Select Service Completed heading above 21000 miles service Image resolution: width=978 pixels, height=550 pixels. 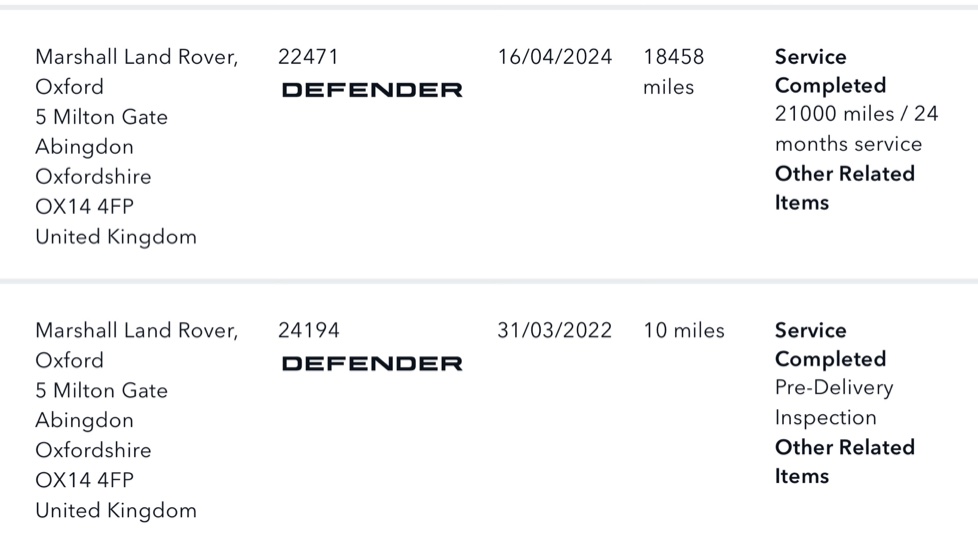(x=830, y=71)
